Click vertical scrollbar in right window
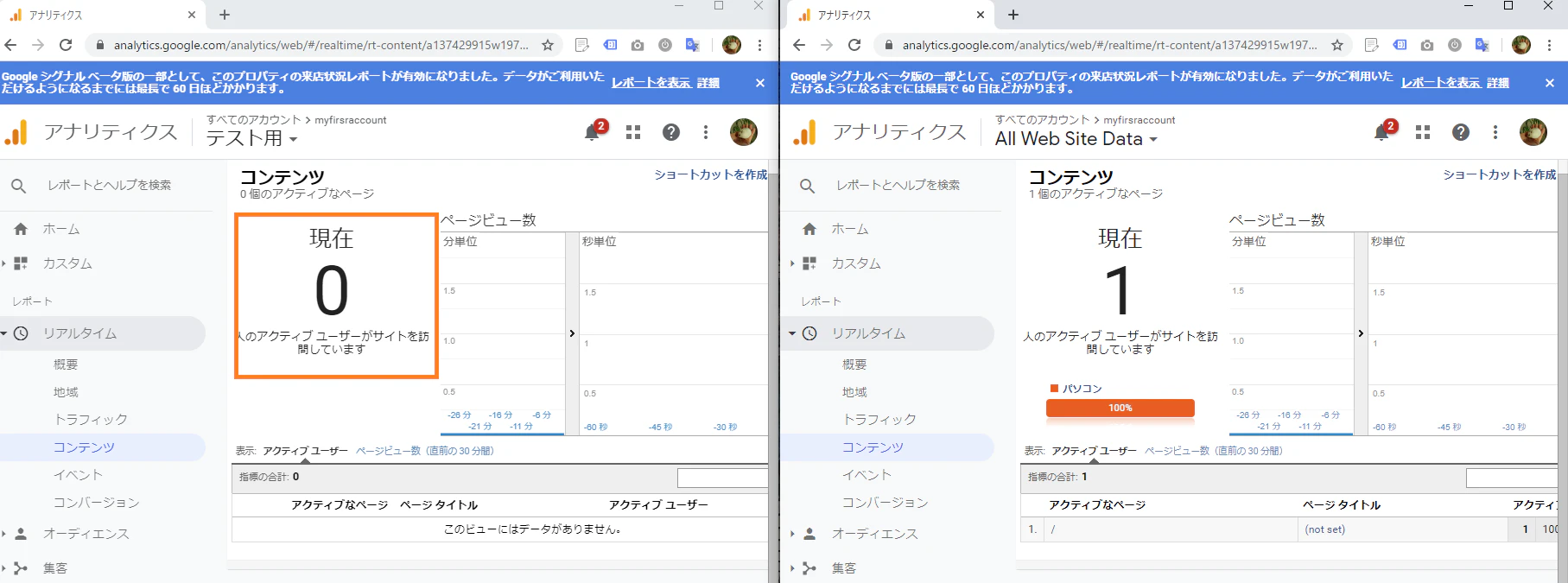 (x=1563, y=371)
